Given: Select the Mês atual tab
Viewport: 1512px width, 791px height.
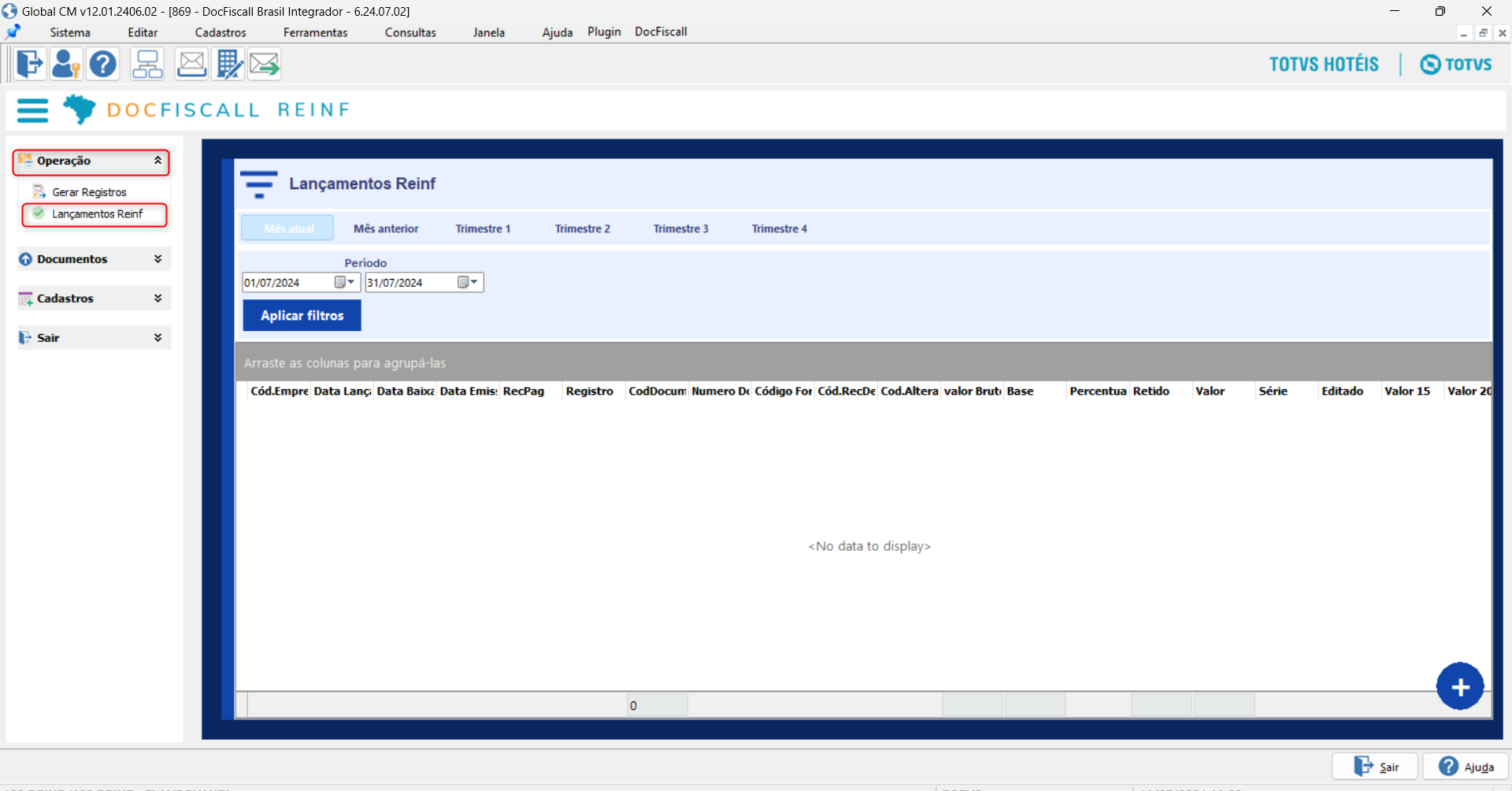Looking at the screenshot, I should coord(288,228).
